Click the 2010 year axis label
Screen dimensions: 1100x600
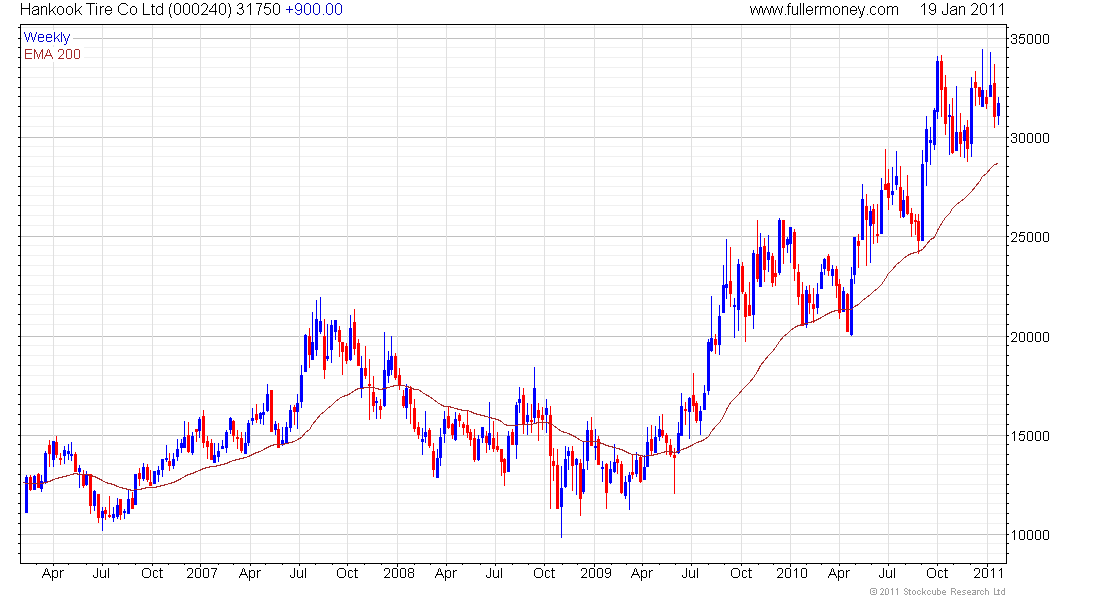[x=792, y=573]
